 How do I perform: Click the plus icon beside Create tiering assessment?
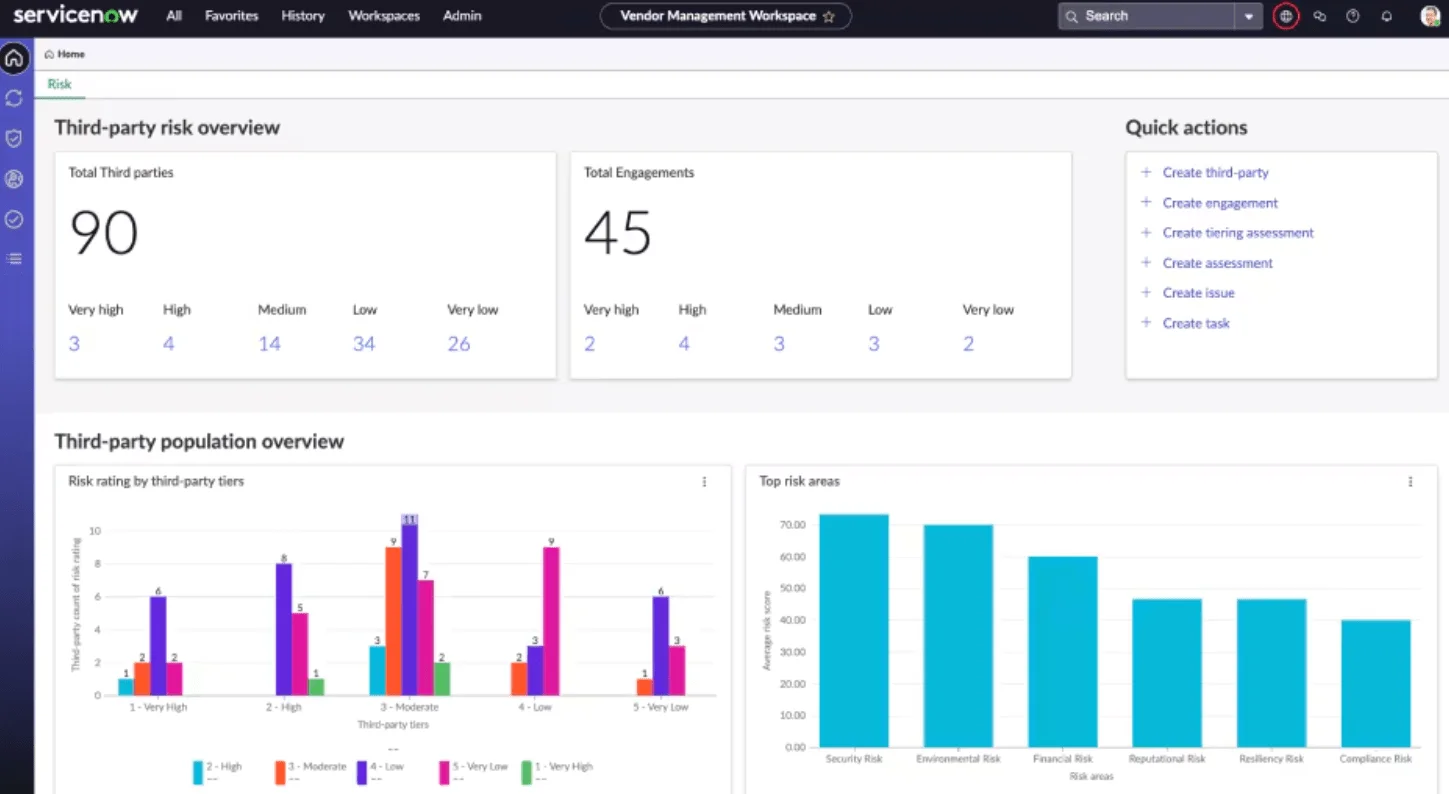(1146, 232)
